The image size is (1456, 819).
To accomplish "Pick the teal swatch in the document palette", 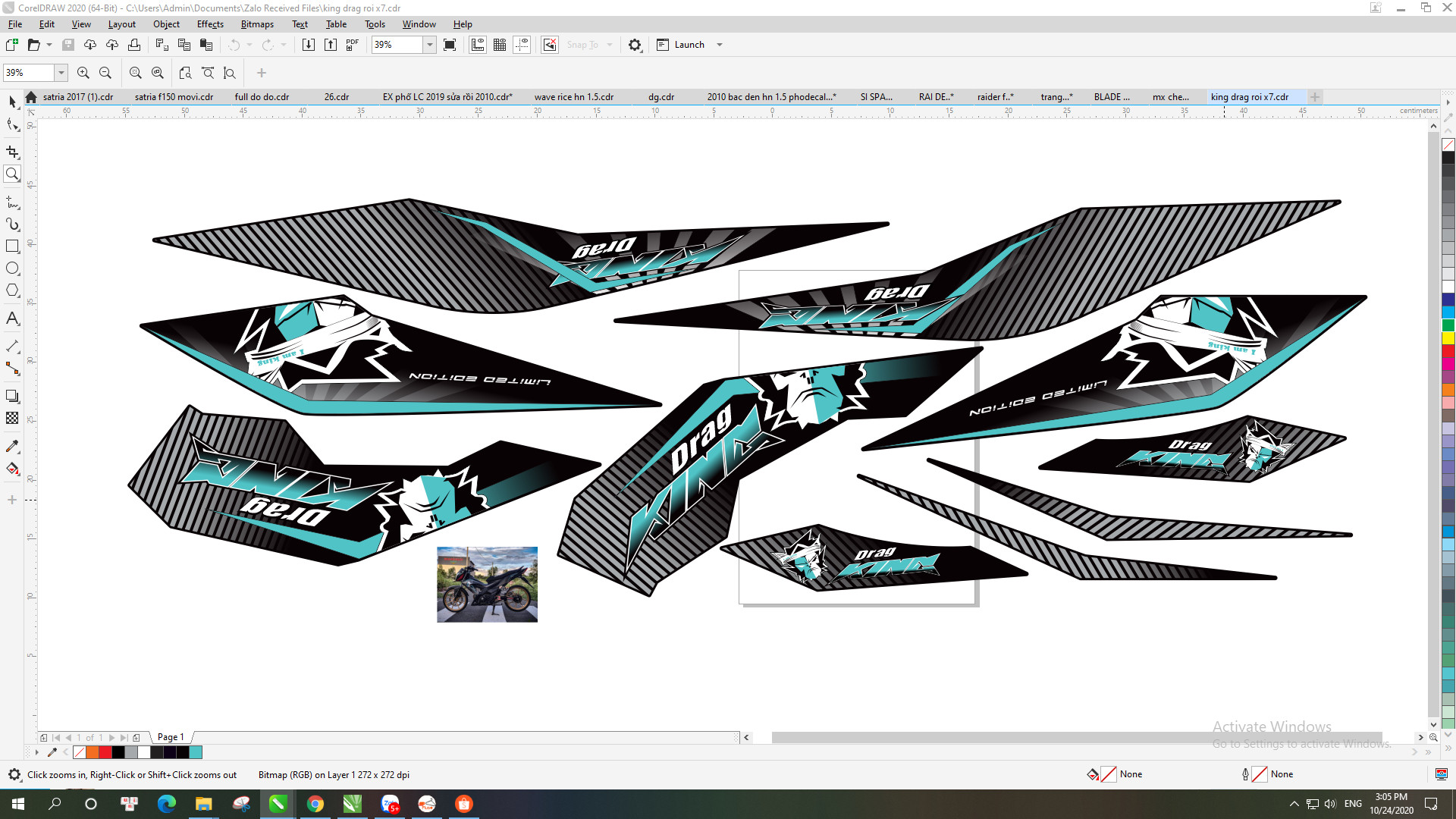I will 195,752.
